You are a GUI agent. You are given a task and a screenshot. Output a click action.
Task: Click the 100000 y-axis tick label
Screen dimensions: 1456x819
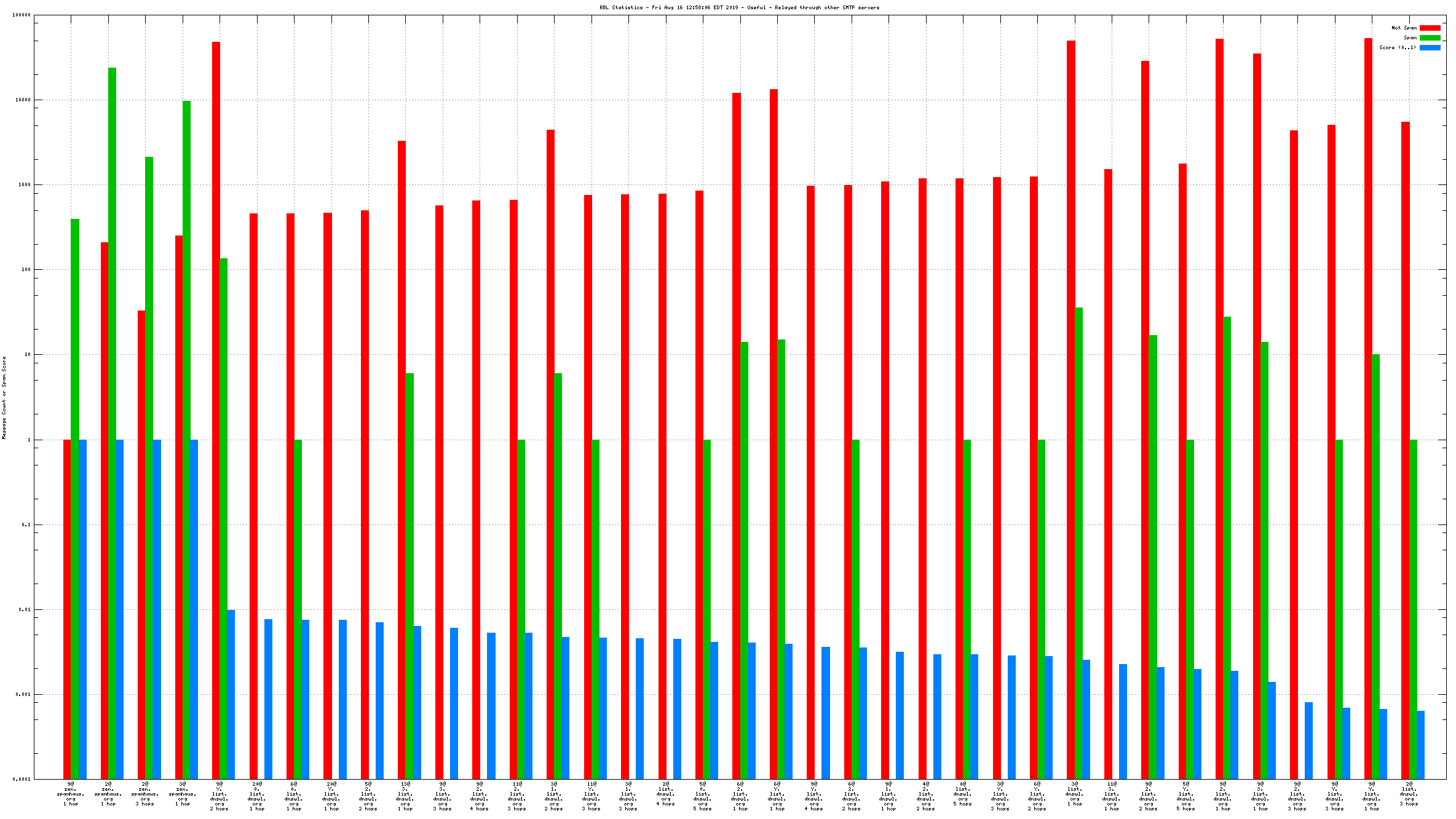click(22, 15)
